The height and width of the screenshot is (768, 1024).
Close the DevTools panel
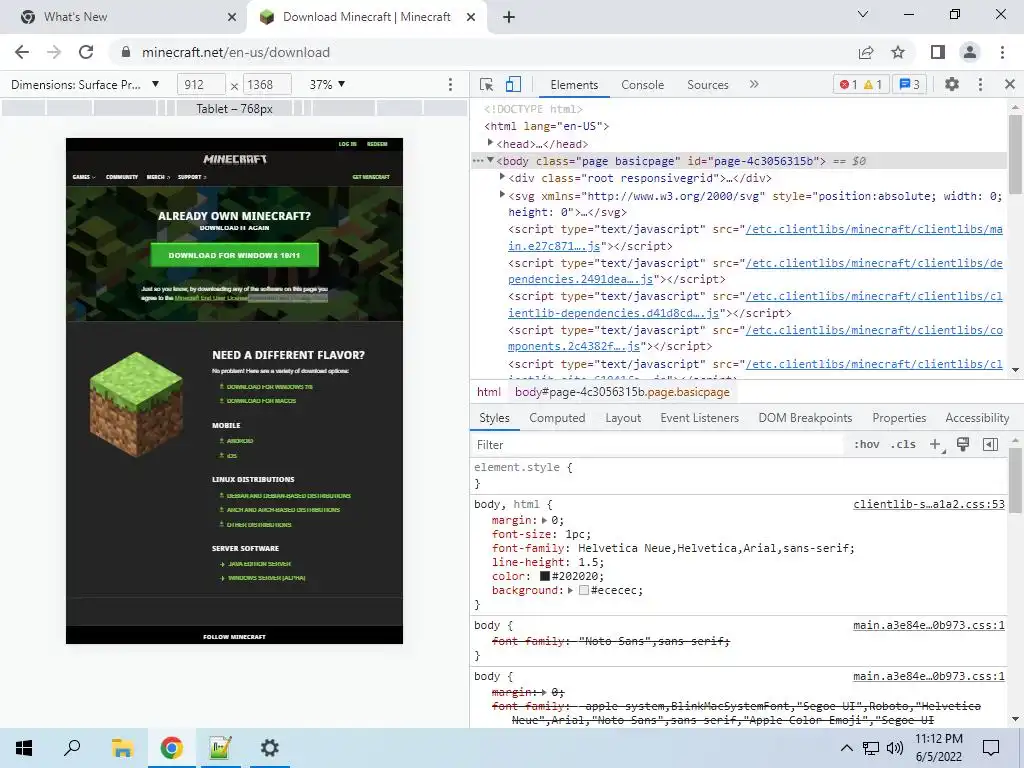coord(1010,84)
